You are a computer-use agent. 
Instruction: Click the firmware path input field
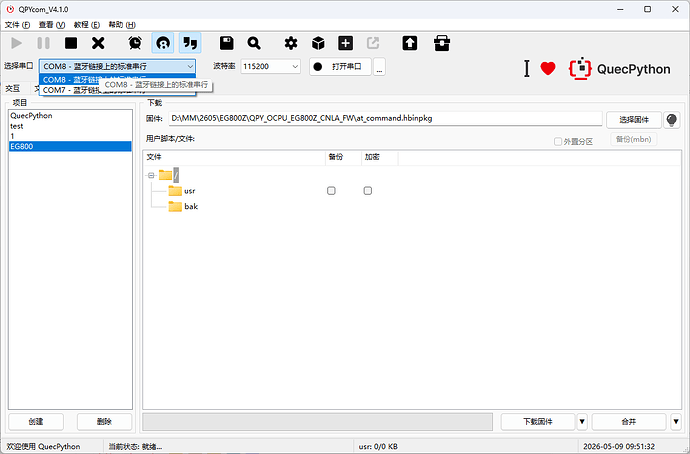(x=385, y=118)
